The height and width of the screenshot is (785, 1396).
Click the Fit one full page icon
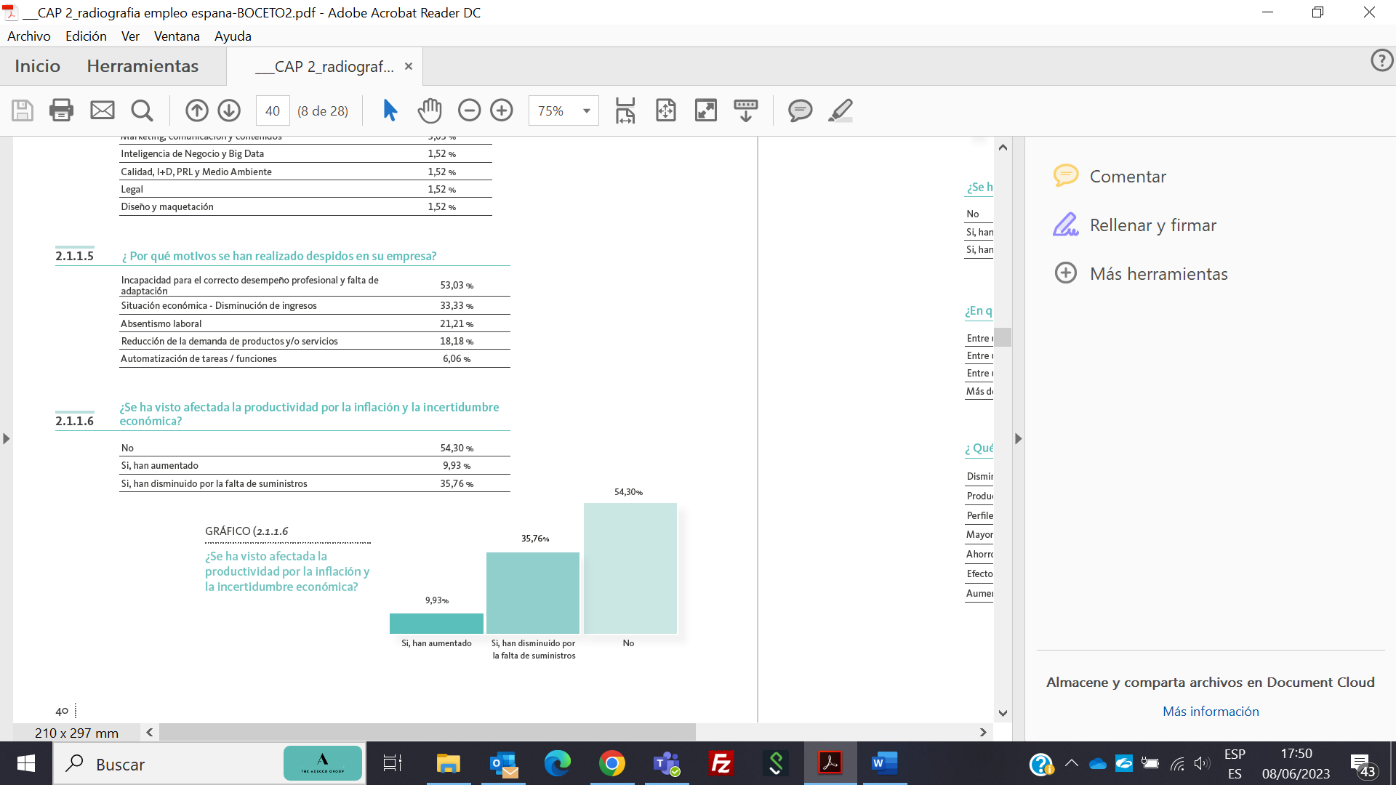pyautogui.click(x=666, y=110)
